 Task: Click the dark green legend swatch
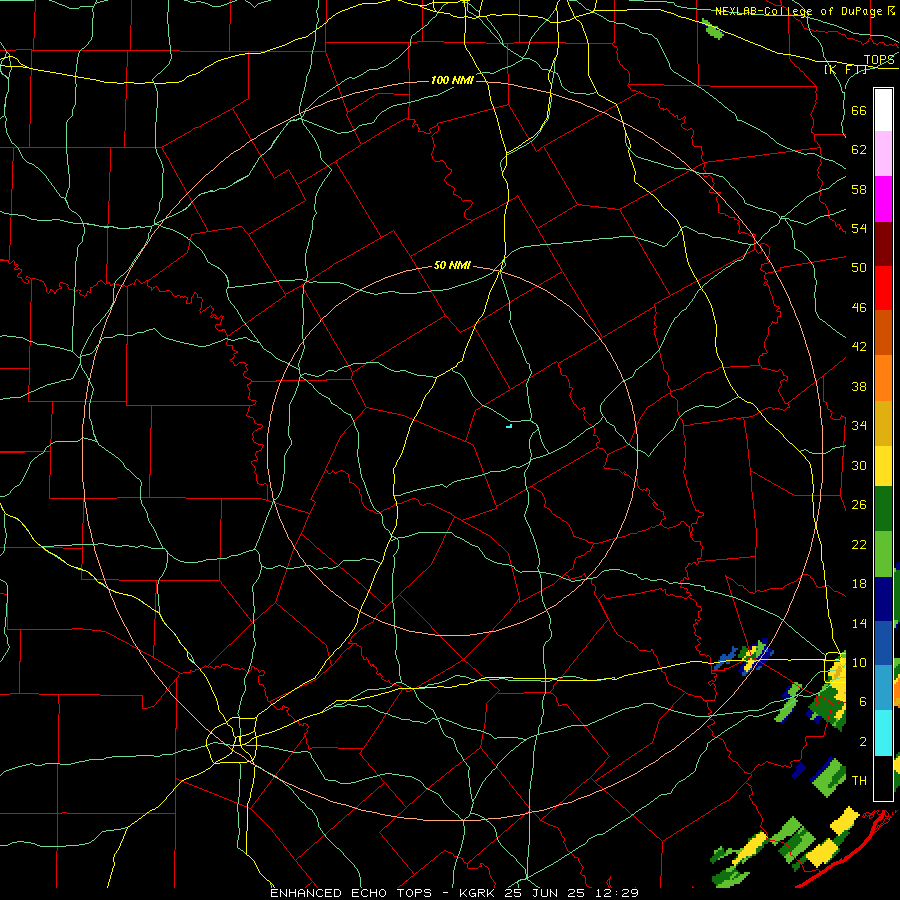coord(883,509)
